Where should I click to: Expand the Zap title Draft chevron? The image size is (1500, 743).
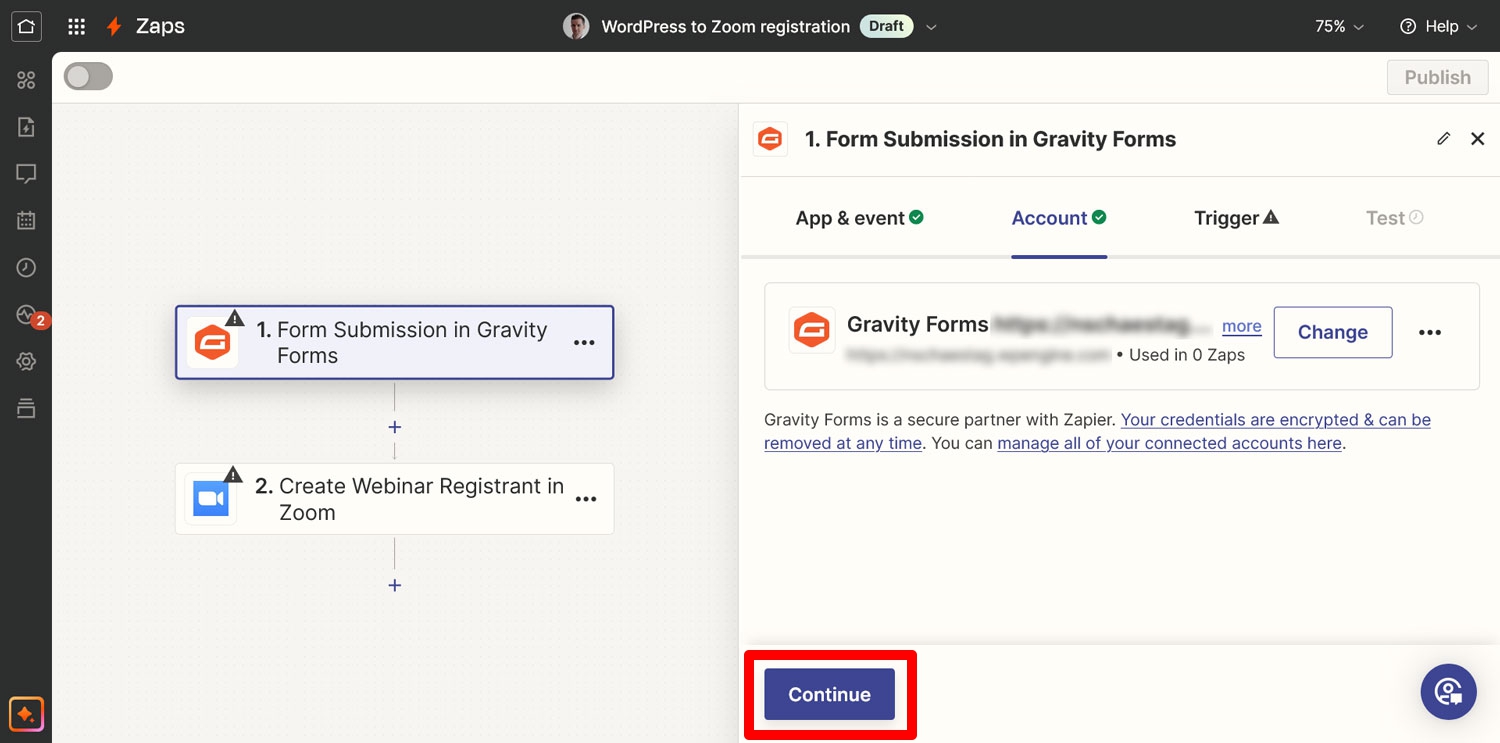[931, 27]
